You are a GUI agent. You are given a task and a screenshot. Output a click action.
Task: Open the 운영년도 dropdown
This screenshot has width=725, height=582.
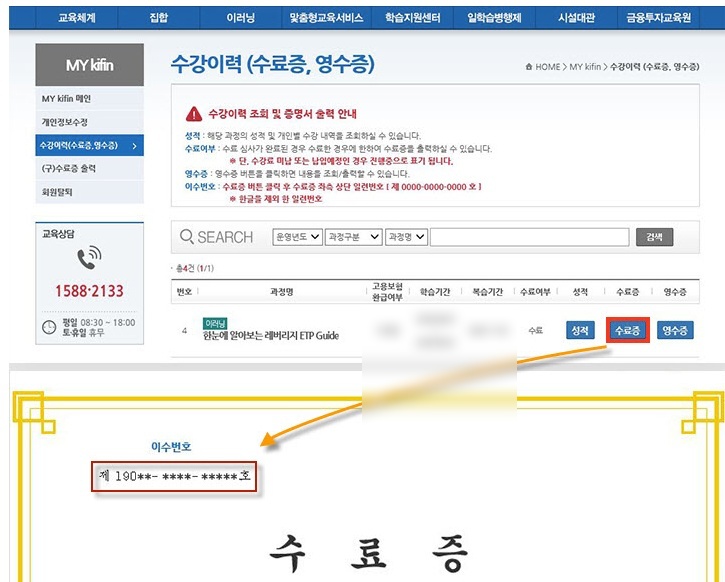(x=297, y=237)
